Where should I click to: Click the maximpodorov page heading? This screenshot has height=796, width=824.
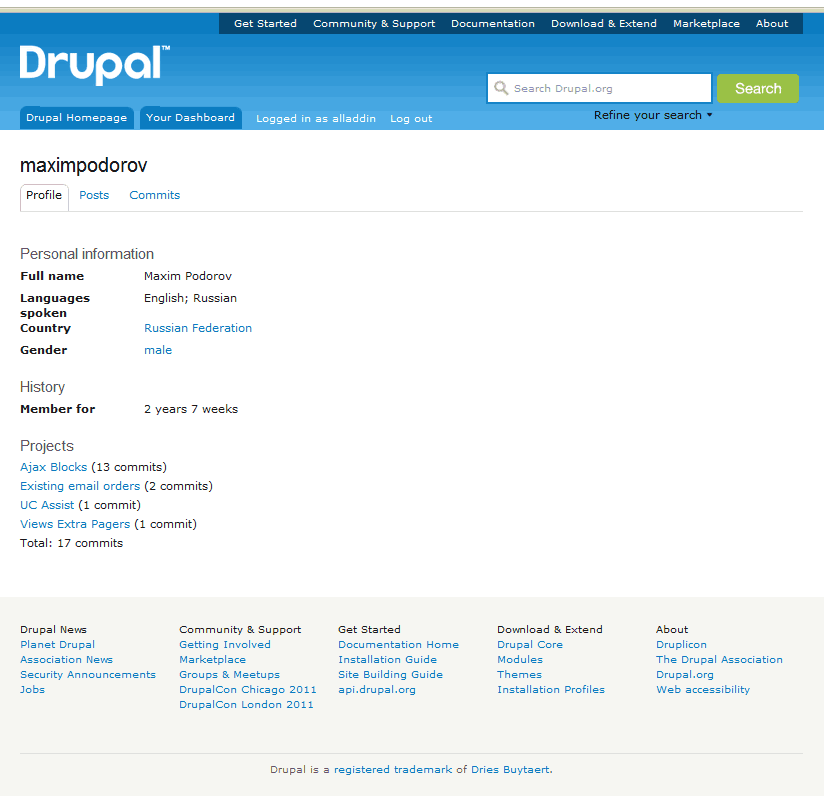pyautogui.click(x=84, y=166)
